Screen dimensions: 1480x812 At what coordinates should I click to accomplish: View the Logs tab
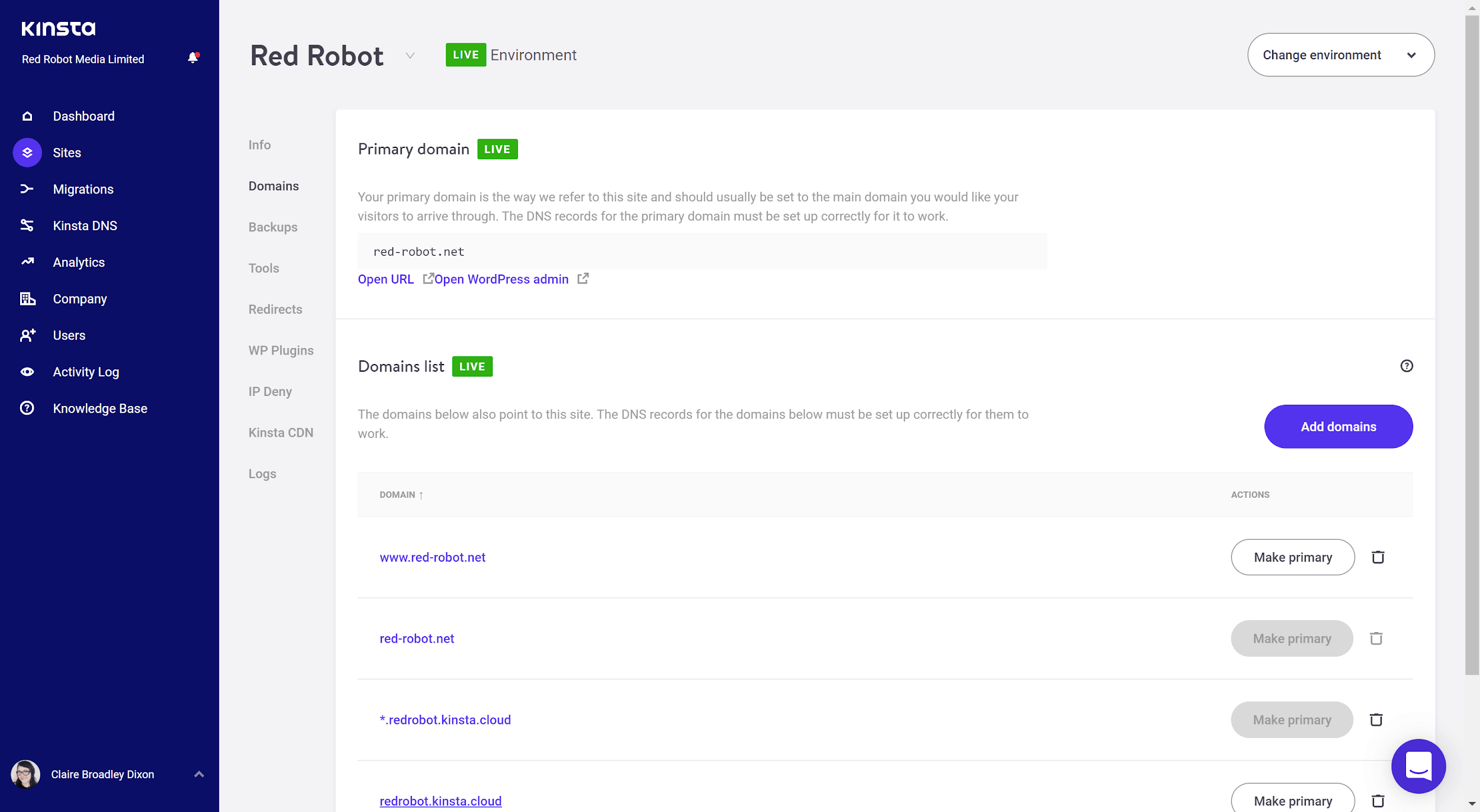tap(262, 474)
